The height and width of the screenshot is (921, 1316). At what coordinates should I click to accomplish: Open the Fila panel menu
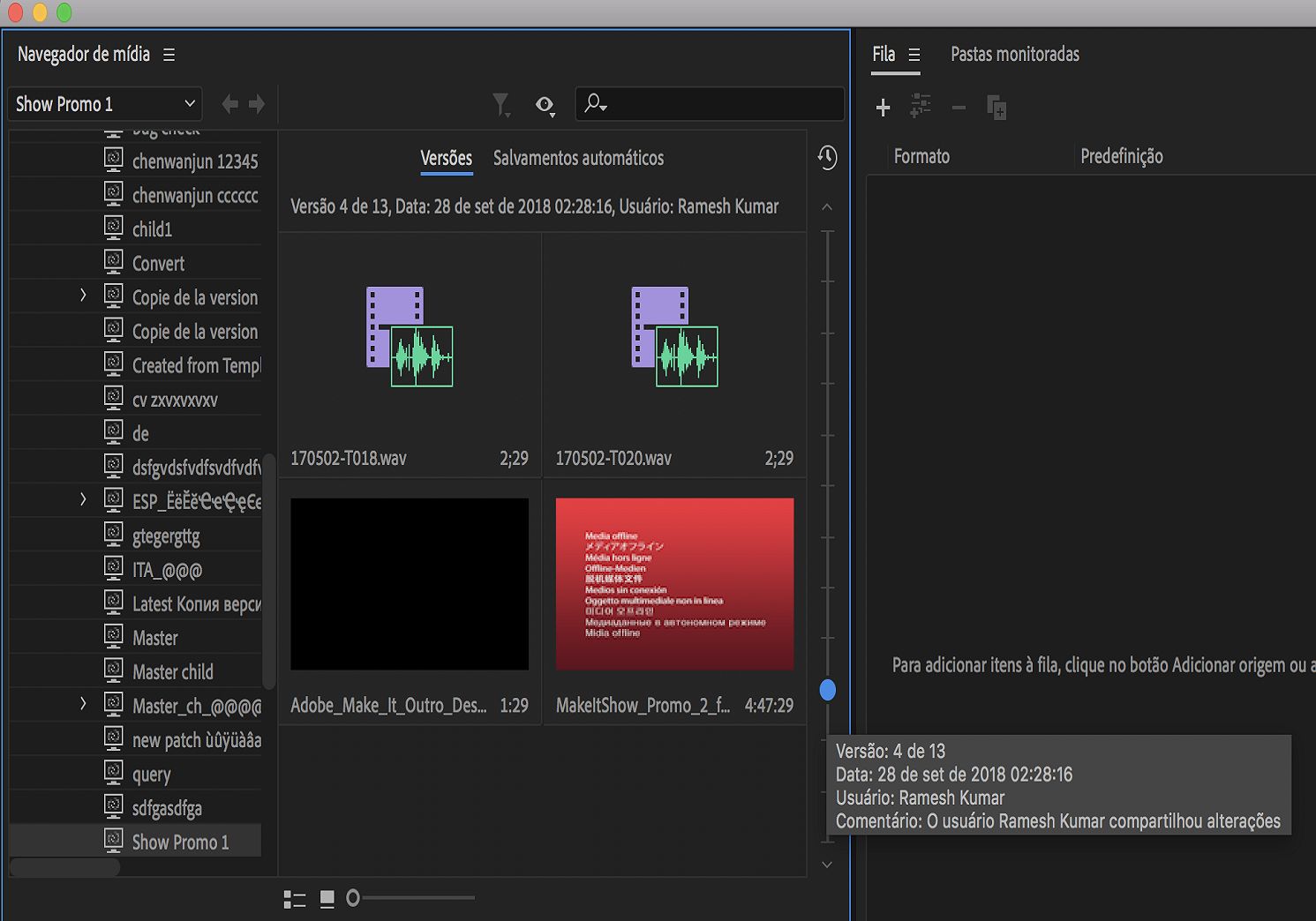click(x=914, y=55)
